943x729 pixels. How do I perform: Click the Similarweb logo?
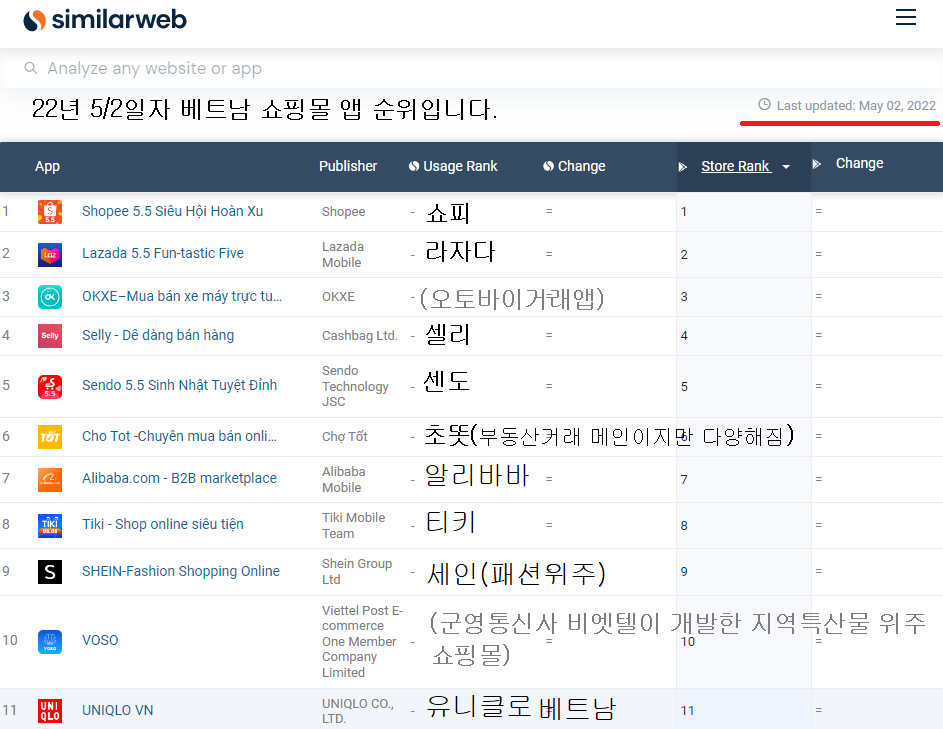(x=104, y=18)
